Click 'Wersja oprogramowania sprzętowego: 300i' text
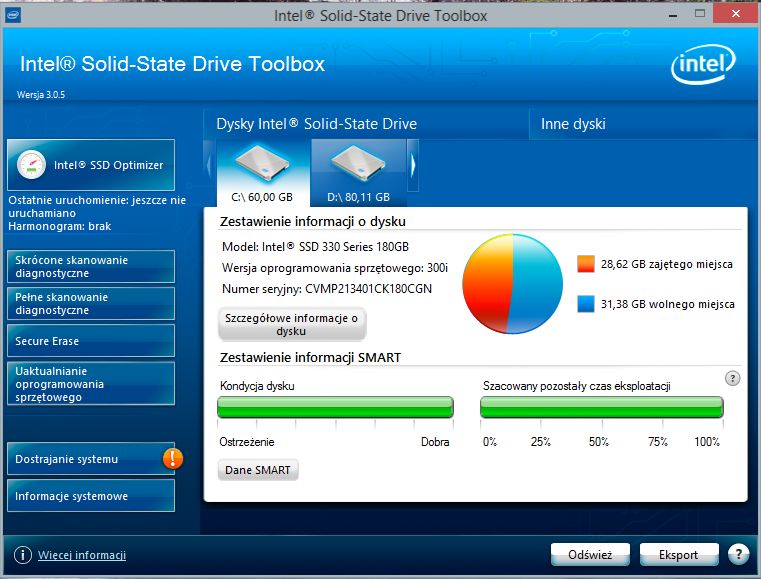Screen dimensions: 761x579 [335, 268]
